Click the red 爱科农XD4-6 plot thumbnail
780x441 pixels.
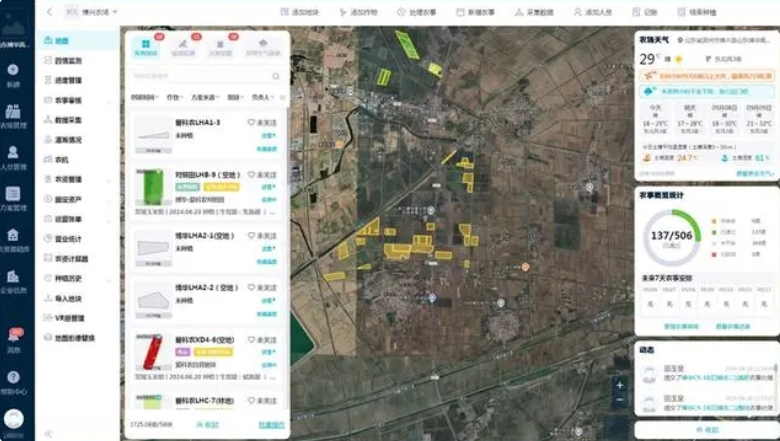coord(153,352)
